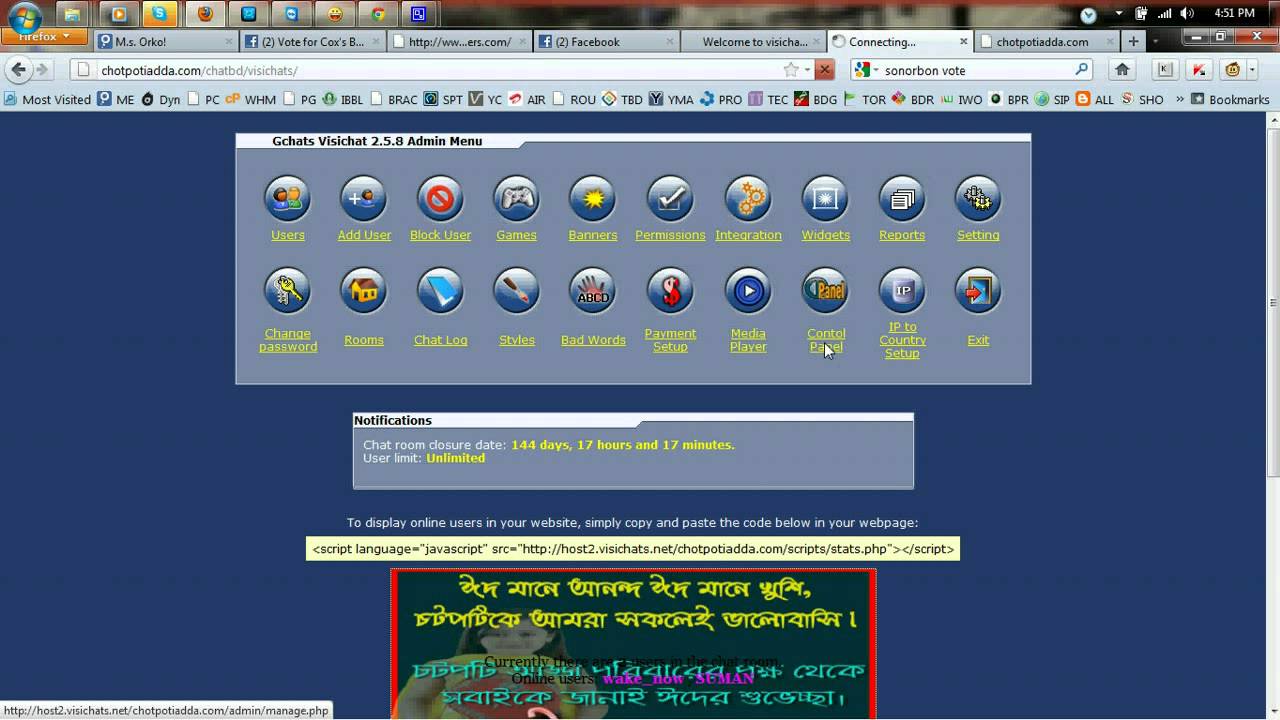Select the Rooms house icon
The image size is (1280, 720).
pyautogui.click(x=364, y=290)
